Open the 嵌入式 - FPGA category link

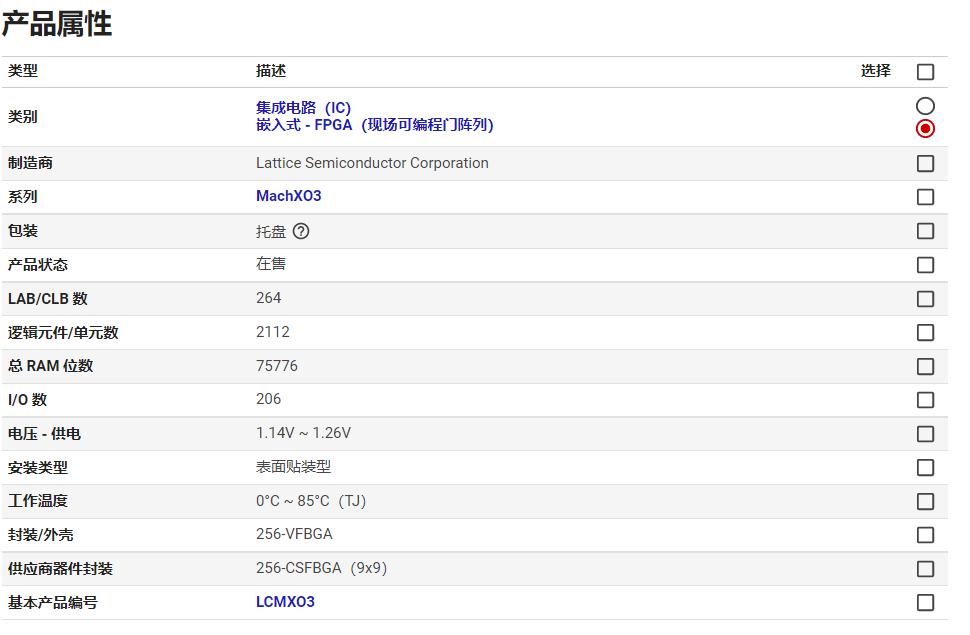coord(374,125)
